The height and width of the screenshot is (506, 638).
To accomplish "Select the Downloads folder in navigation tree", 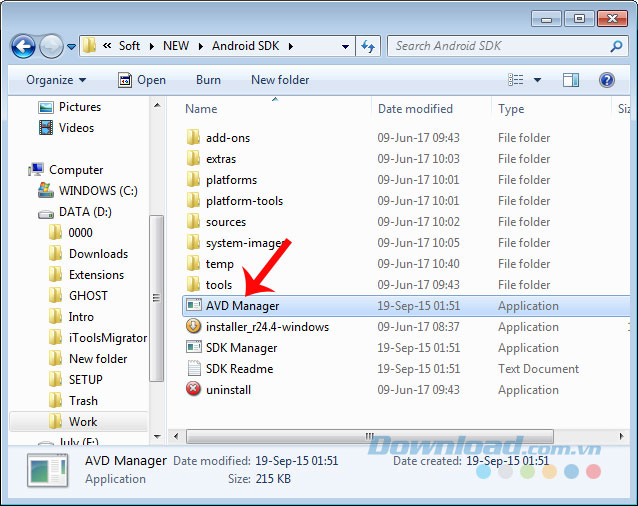I will pos(98,254).
